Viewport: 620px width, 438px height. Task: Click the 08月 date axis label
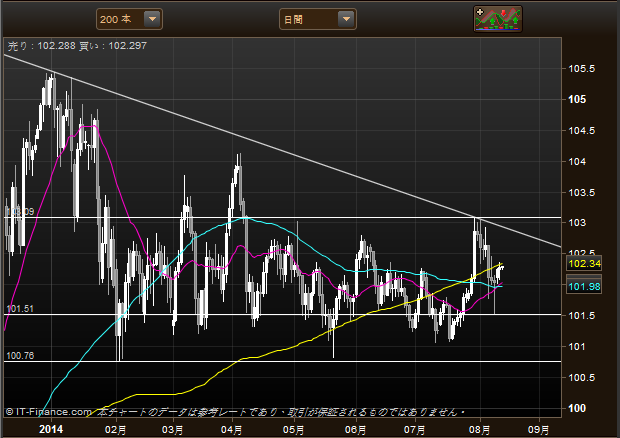point(479,430)
